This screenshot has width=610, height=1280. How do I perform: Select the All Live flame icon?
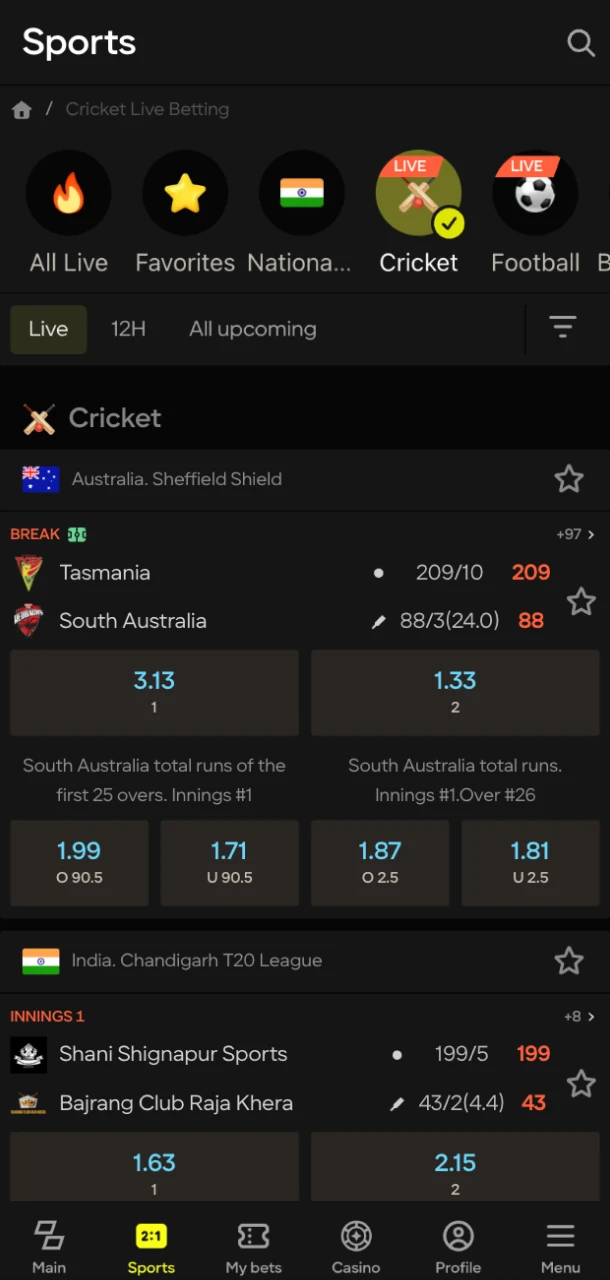pyautogui.click(x=68, y=193)
